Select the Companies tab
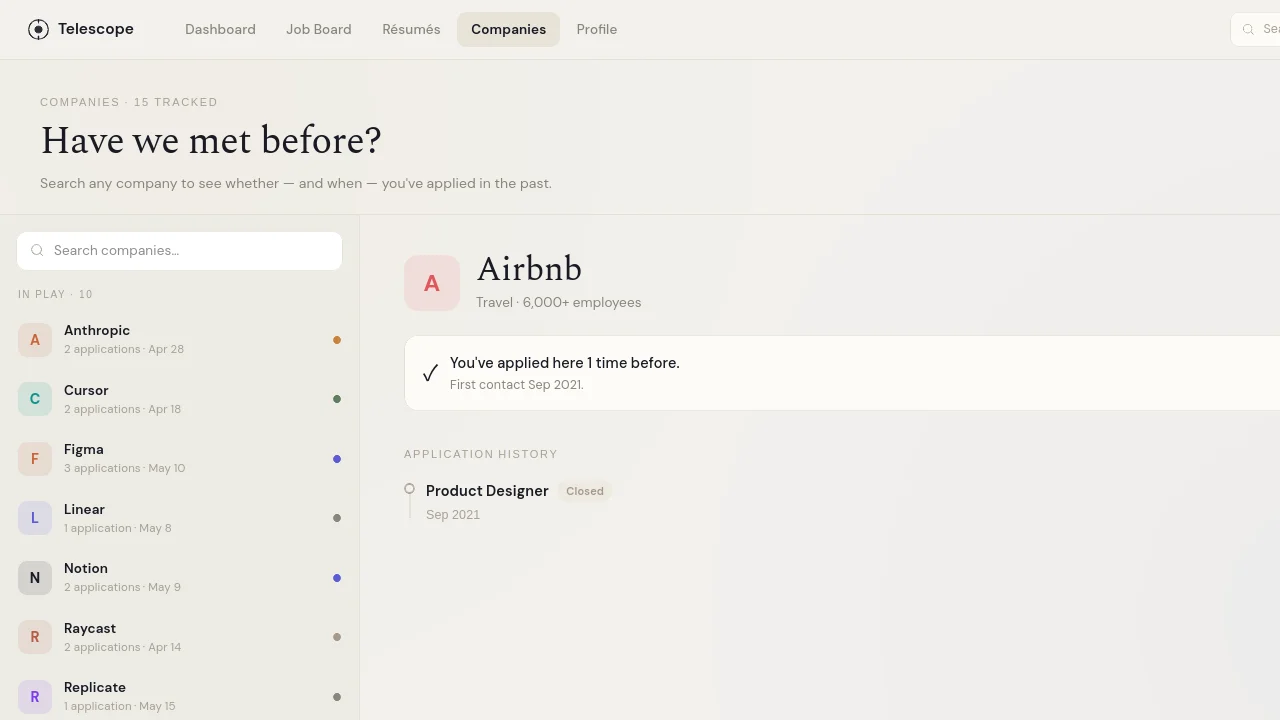 tap(508, 29)
